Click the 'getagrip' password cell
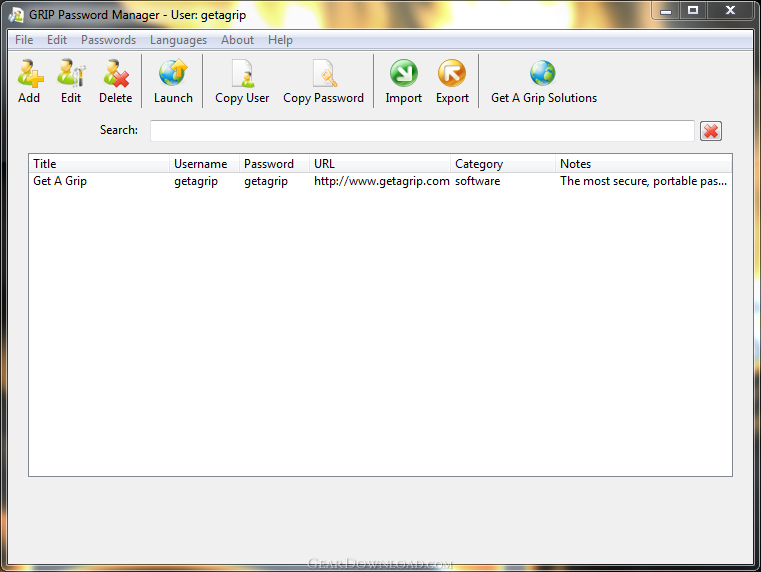Viewport: 761px width, 572px height. [265, 181]
